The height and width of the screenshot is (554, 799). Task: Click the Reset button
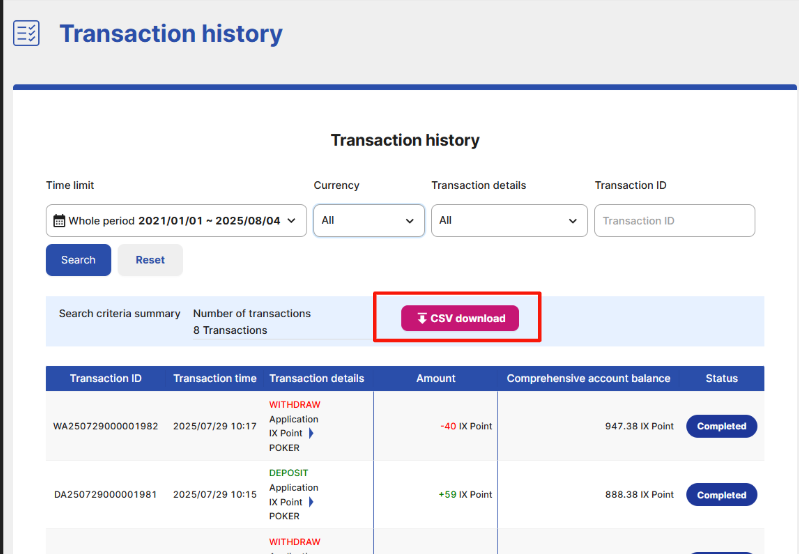click(150, 260)
